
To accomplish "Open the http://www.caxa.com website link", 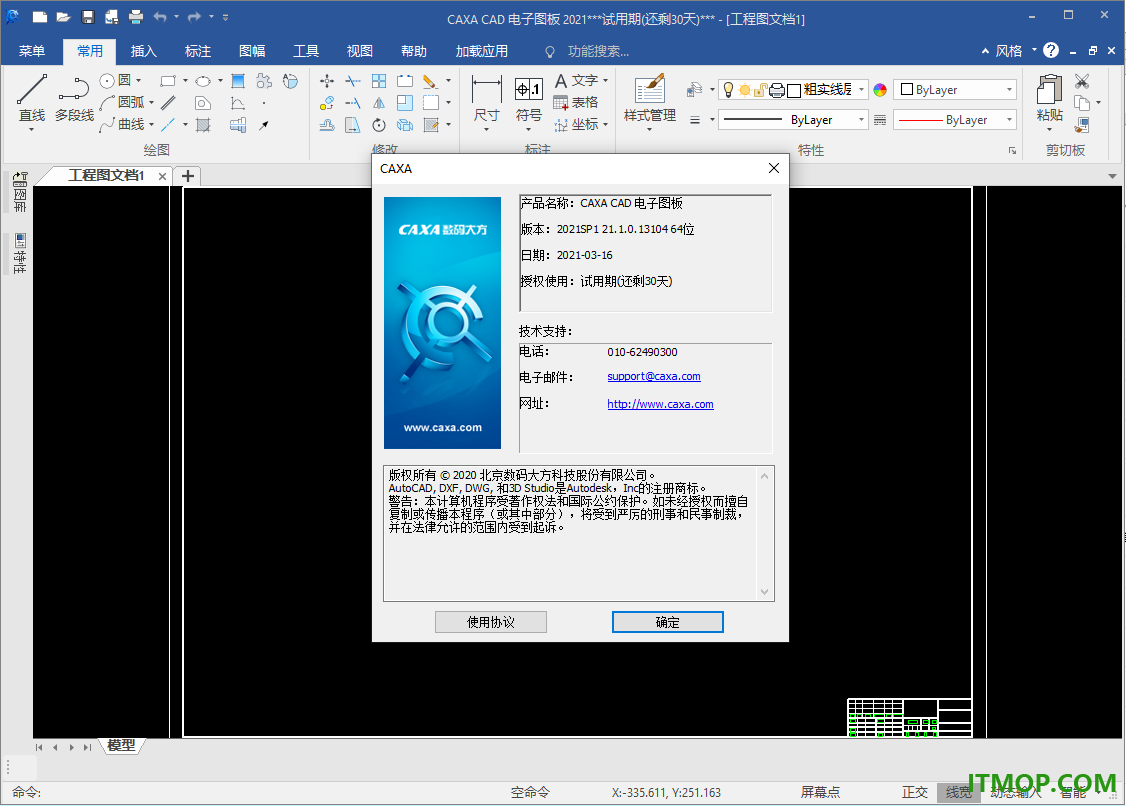I will click(x=660, y=404).
